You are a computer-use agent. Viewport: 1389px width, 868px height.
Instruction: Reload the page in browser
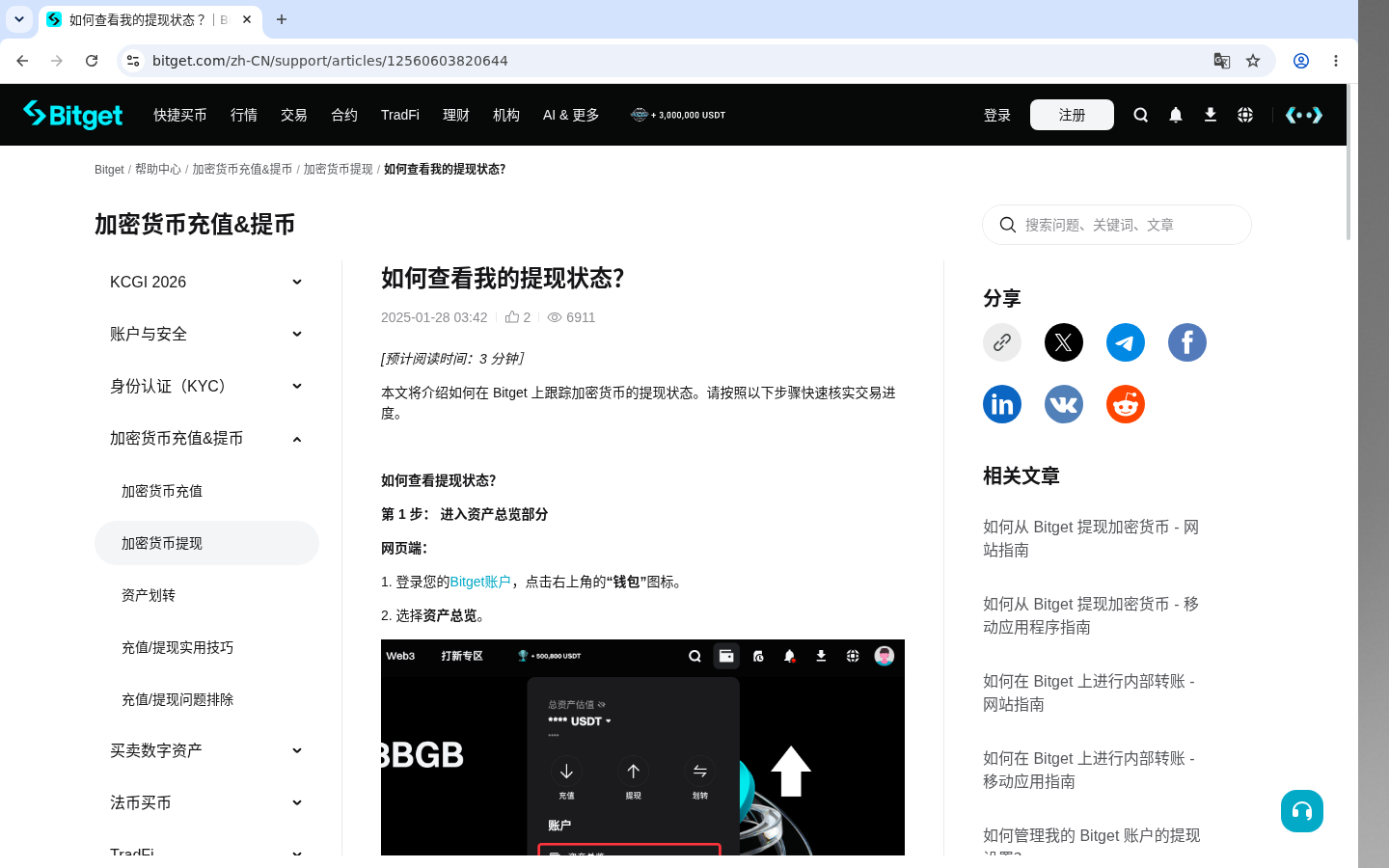tap(92, 61)
